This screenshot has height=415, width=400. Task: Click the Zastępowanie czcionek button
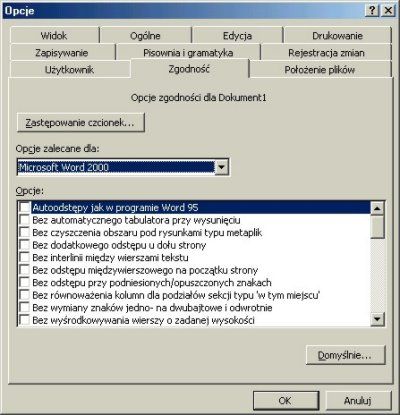click(81, 123)
